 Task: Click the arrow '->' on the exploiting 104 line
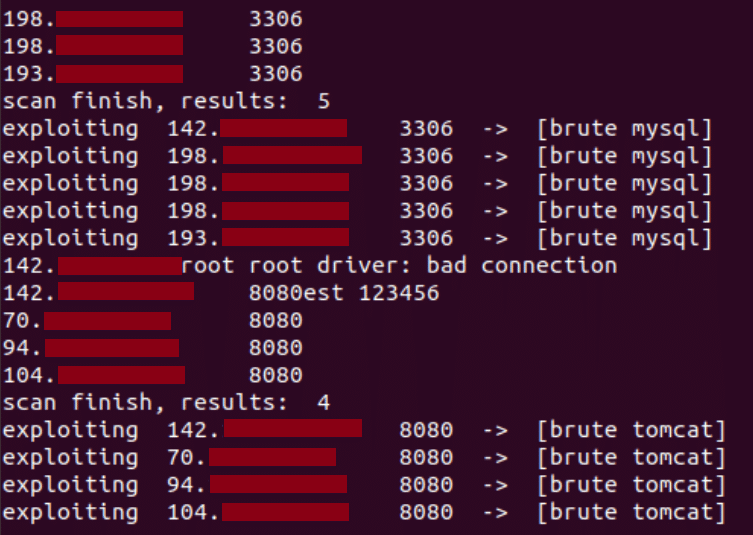tap(494, 512)
